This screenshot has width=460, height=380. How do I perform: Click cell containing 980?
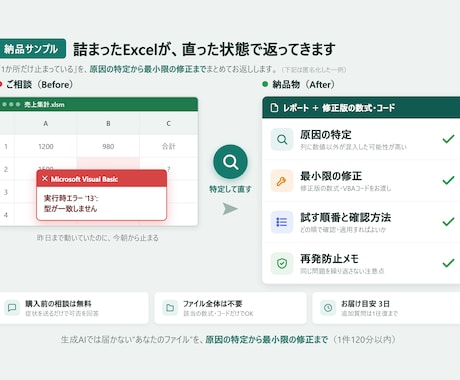[108, 146]
